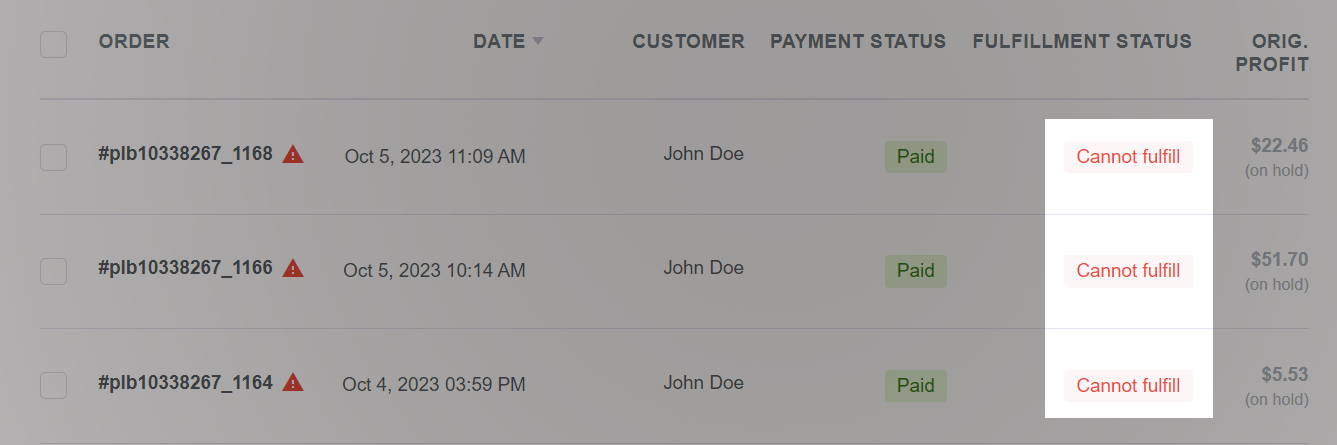This screenshot has height=445, width=1337.
Task: Open order #plb10338267_1168
Action: pyautogui.click(x=185, y=155)
